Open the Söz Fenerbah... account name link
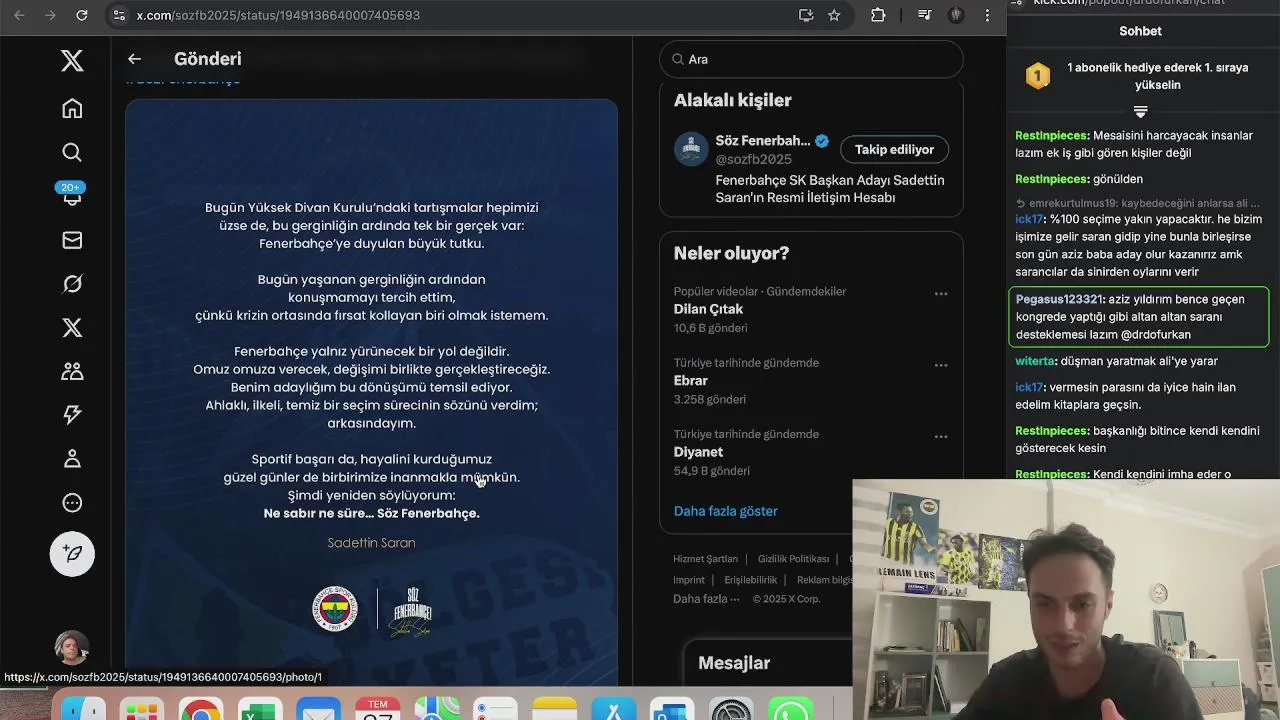Screen dimensions: 1280x720 click(762, 141)
